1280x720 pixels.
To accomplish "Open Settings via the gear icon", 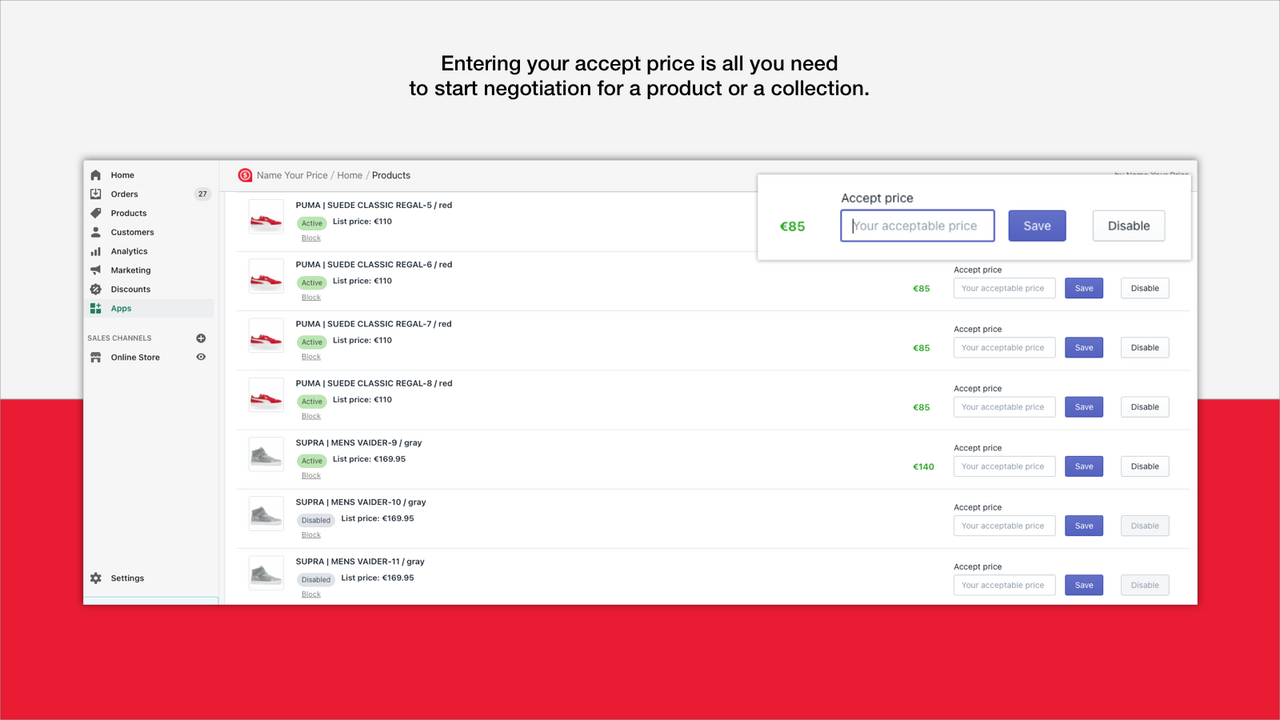I will (x=95, y=578).
